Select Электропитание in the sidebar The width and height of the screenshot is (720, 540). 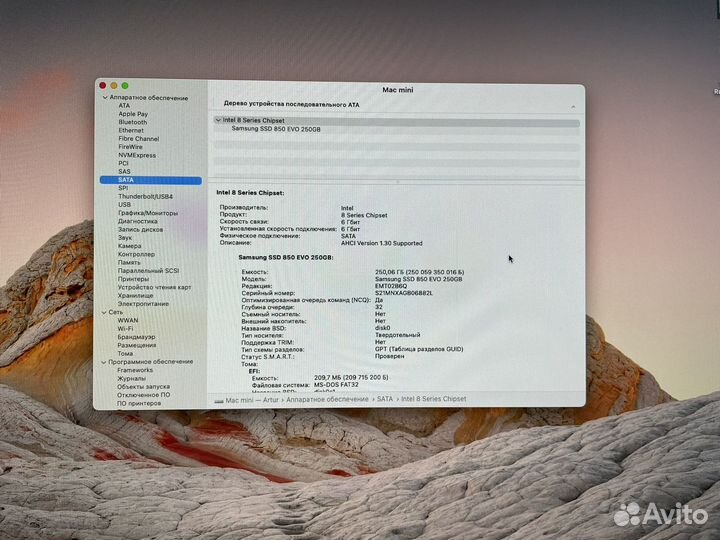143,304
